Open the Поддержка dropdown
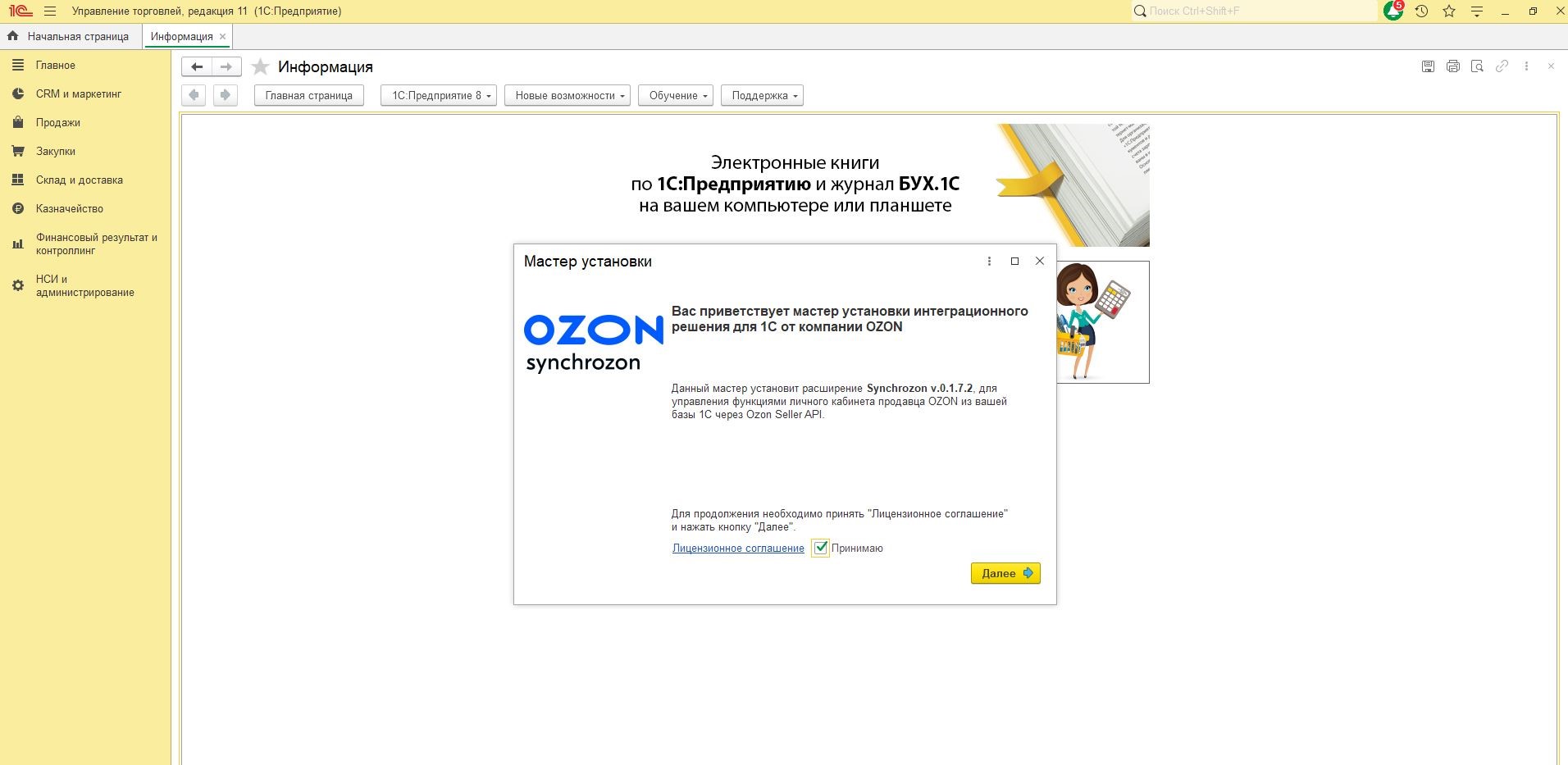1568x765 pixels. 762,95
